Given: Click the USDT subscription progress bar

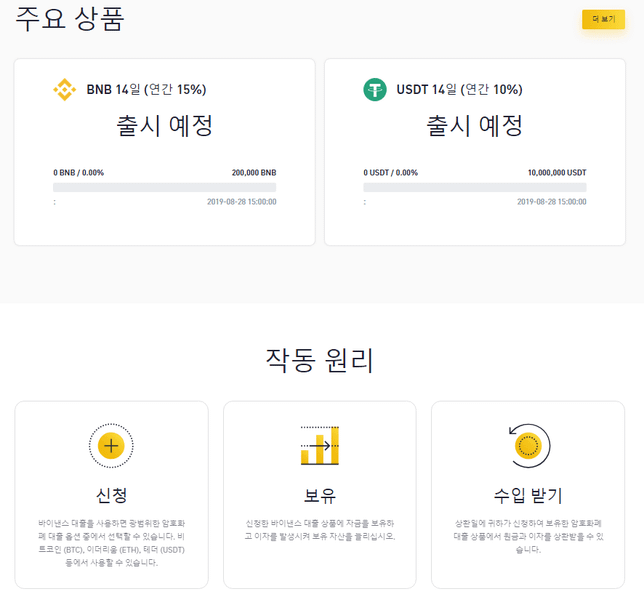Looking at the screenshot, I should point(475,187).
